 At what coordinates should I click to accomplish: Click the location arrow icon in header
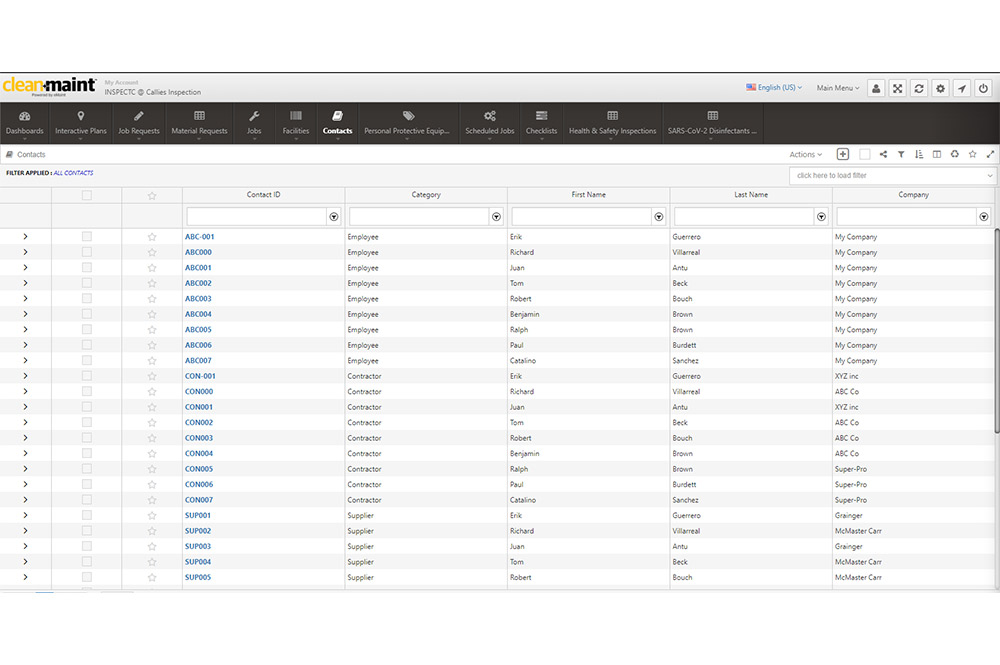click(x=962, y=89)
